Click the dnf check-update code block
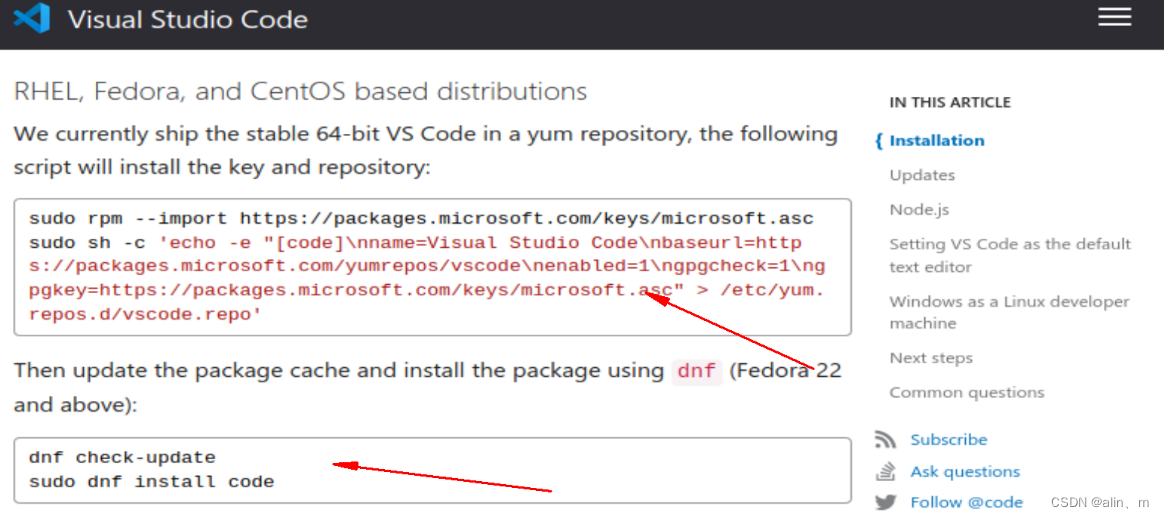1164x518 pixels. (432, 469)
